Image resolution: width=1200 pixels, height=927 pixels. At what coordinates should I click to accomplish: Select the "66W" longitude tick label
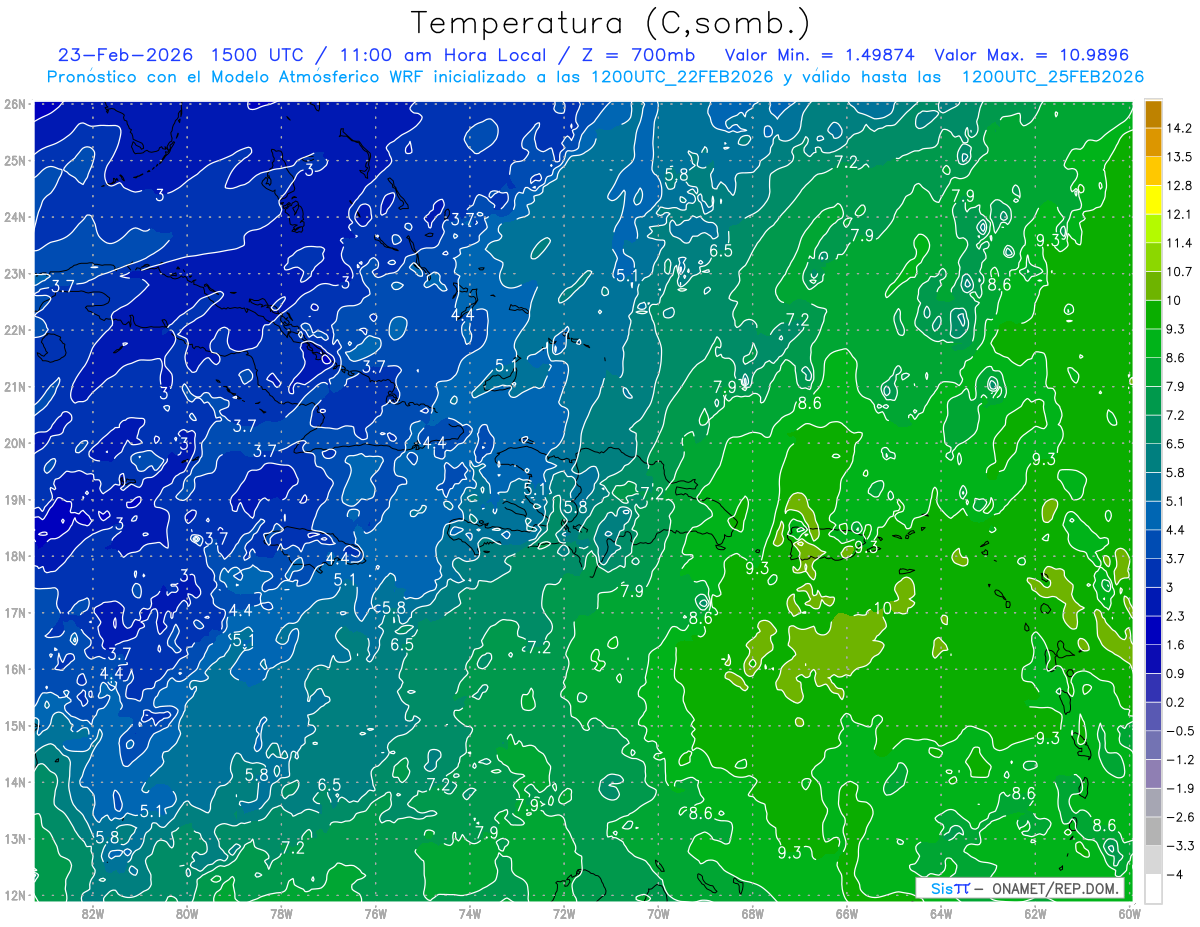[846, 914]
